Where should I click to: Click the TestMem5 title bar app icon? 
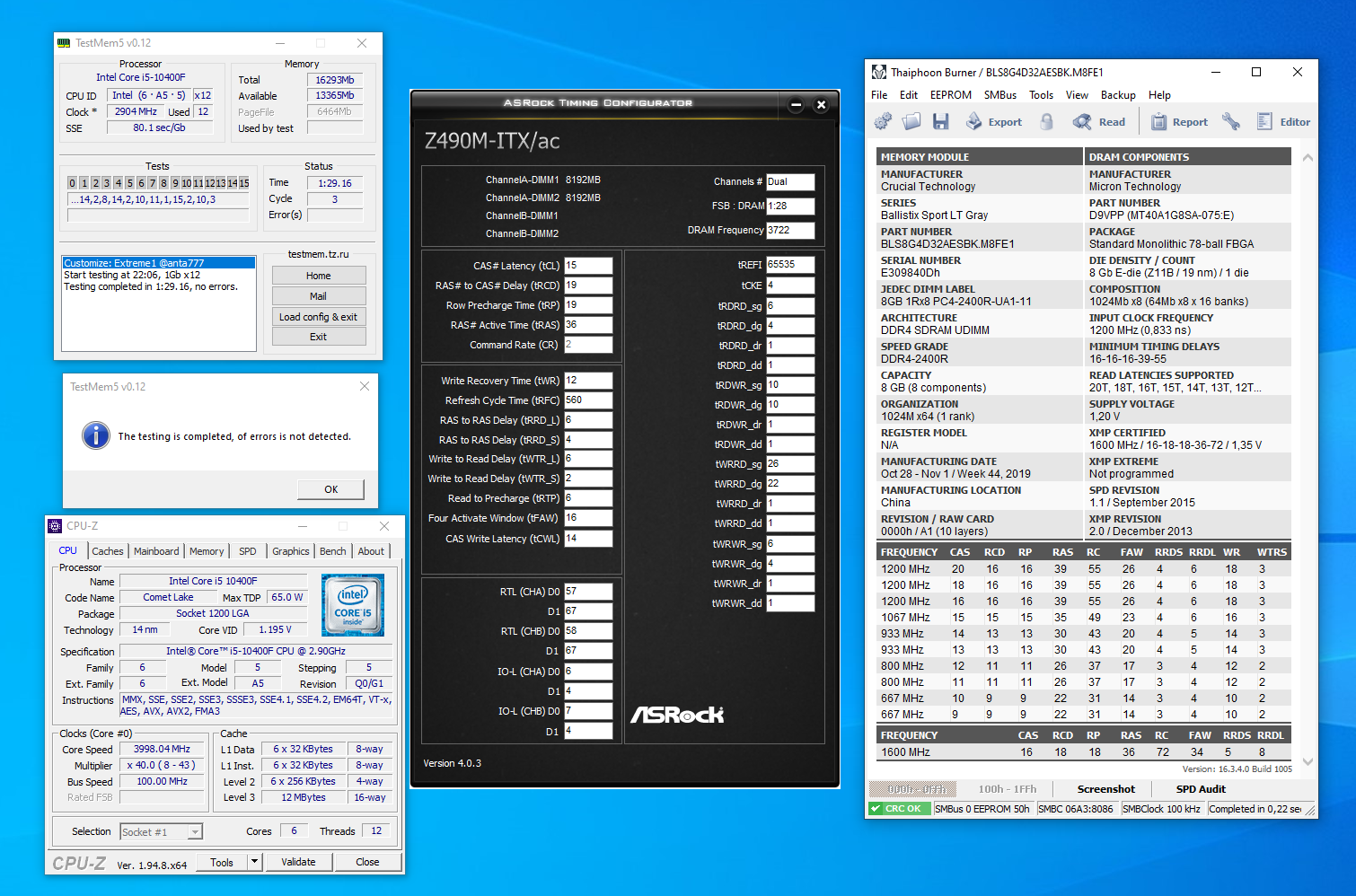pyautogui.click(x=64, y=43)
